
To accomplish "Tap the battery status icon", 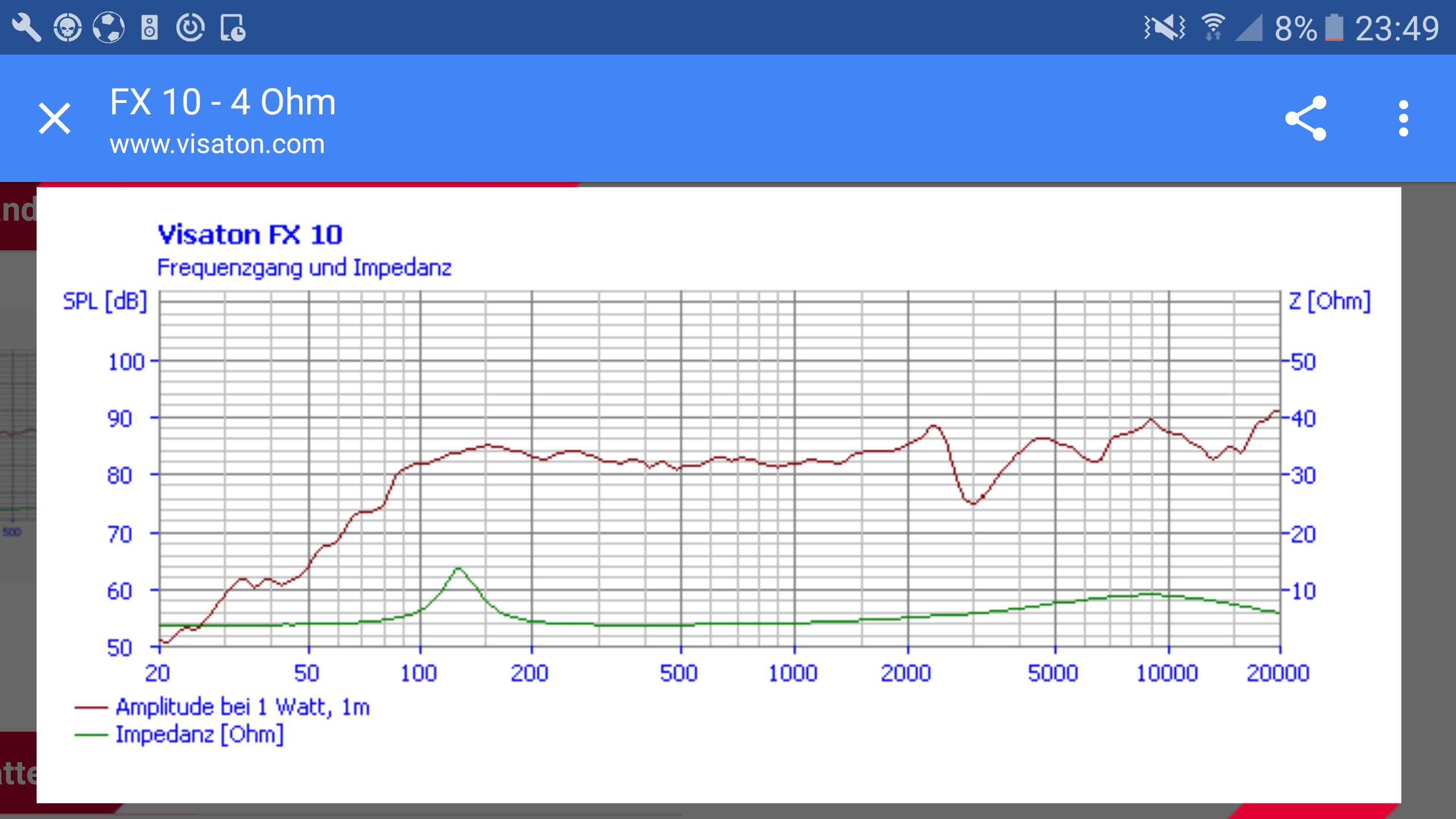I will click(x=1334, y=27).
